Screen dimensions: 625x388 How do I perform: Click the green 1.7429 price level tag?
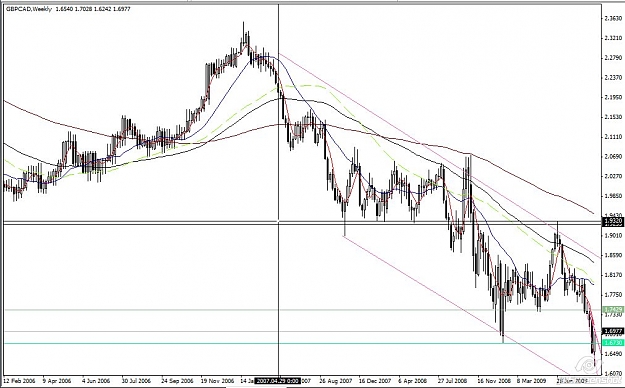(613, 310)
